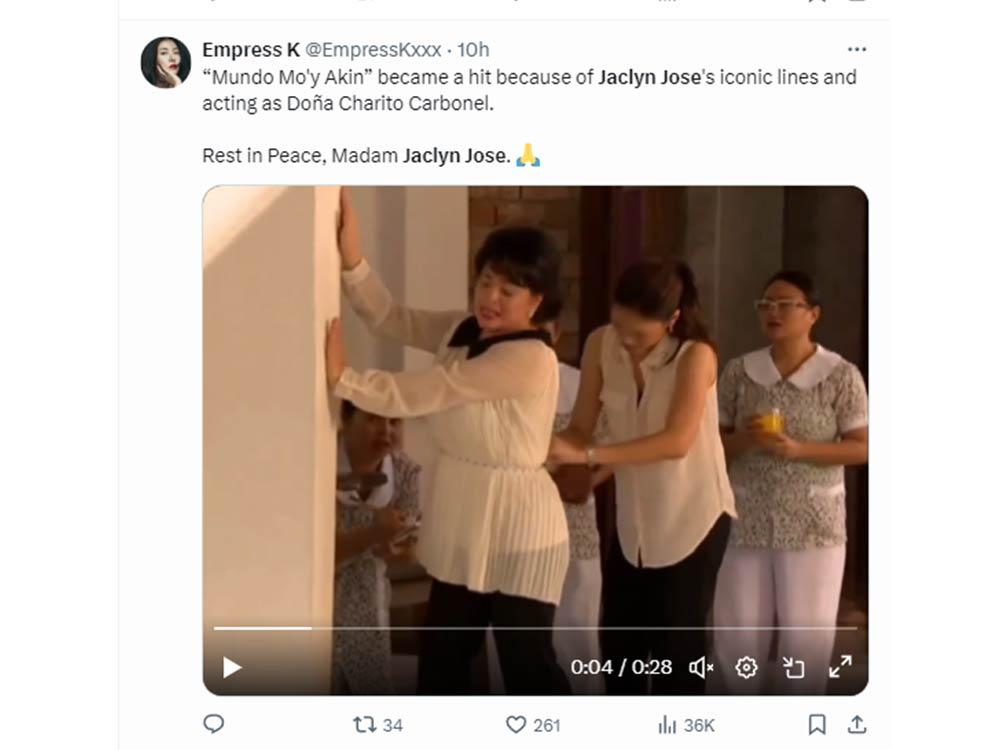Share the tweet via share icon
Image resolution: width=1000 pixels, height=750 pixels.
857,725
